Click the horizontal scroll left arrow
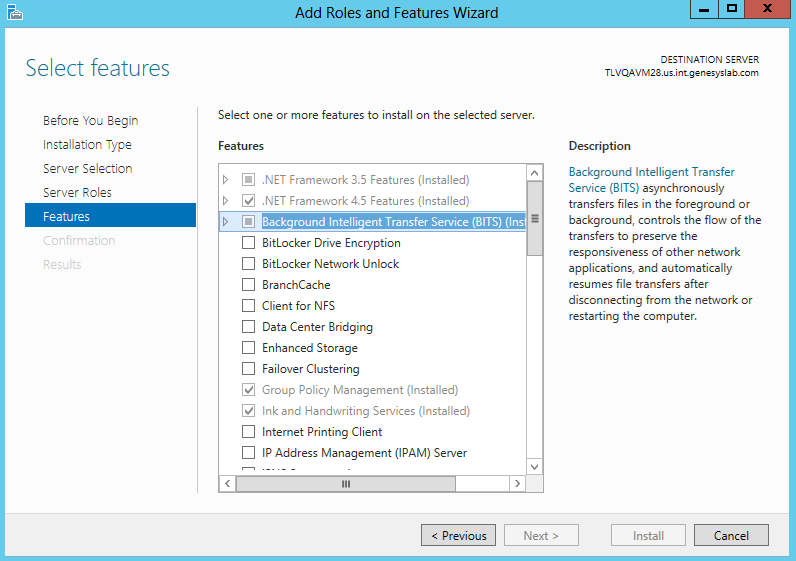Image resolution: width=796 pixels, height=561 pixels. pyautogui.click(x=227, y=483)
